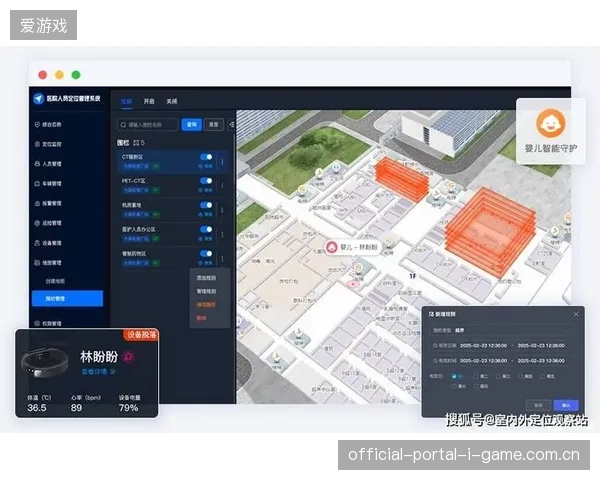Click the 设备脱落 alert badge
The width and height of the screenshot is (600, 480).
tap(141, 335)
